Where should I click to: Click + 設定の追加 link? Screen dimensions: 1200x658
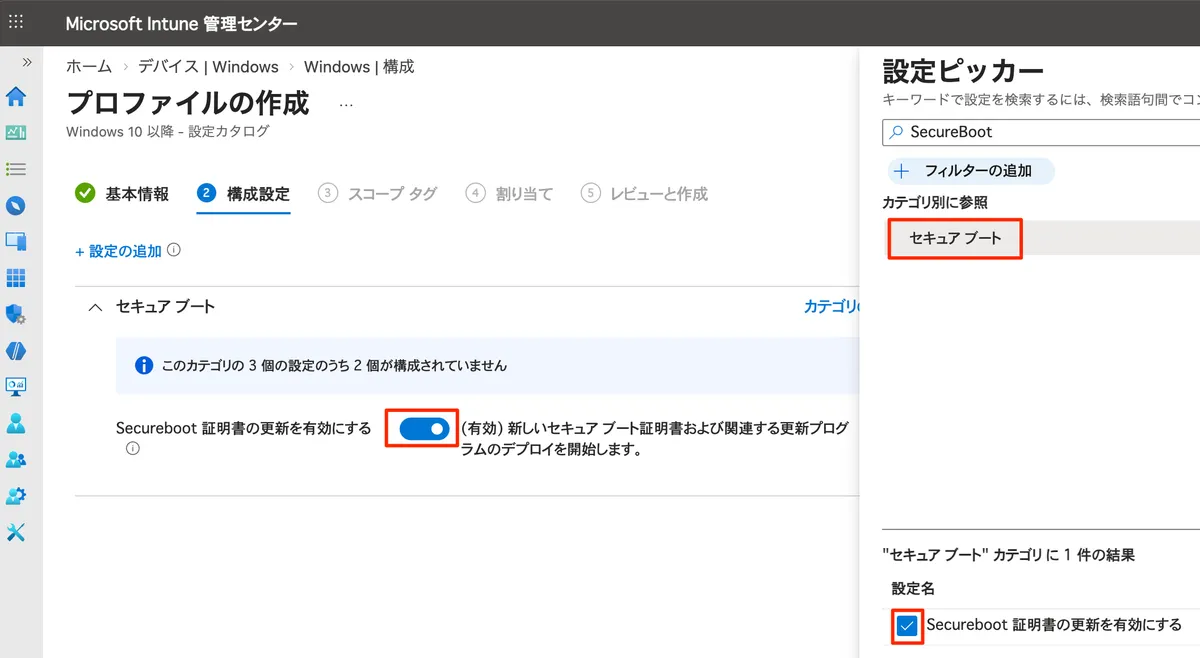coord(118,251)
